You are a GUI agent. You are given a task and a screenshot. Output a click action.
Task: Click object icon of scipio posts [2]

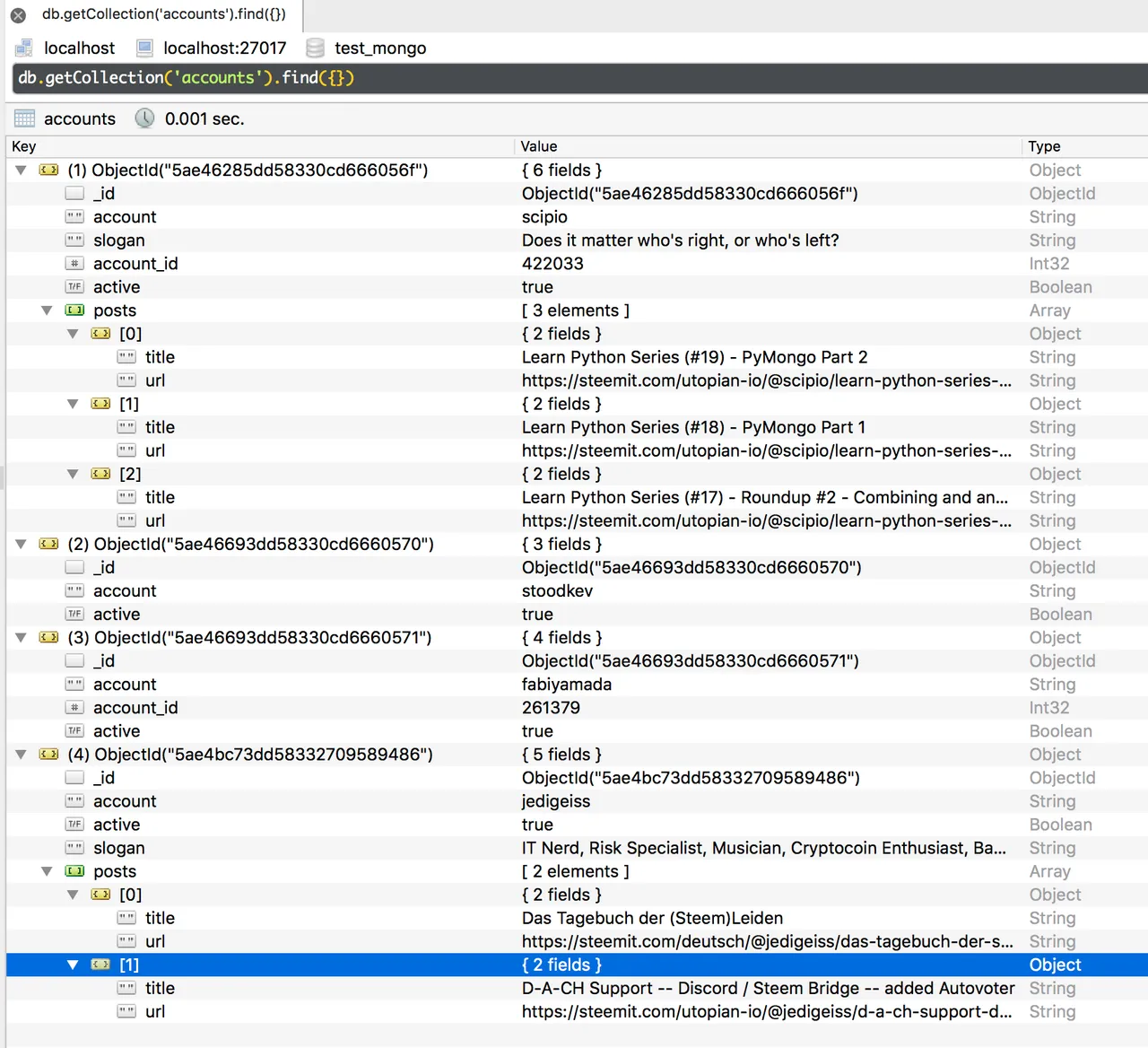pyautogui.click(x=100, y=474)
